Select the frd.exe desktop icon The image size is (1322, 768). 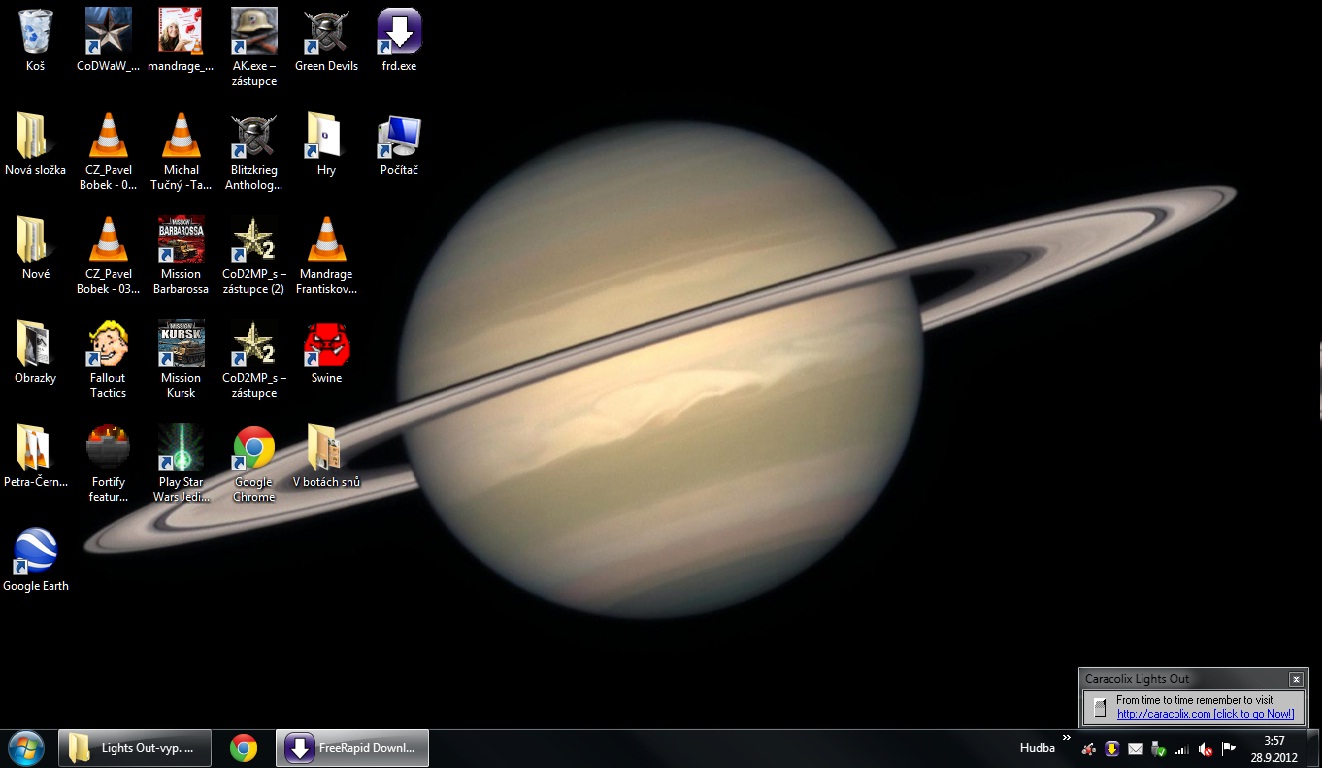399,32
